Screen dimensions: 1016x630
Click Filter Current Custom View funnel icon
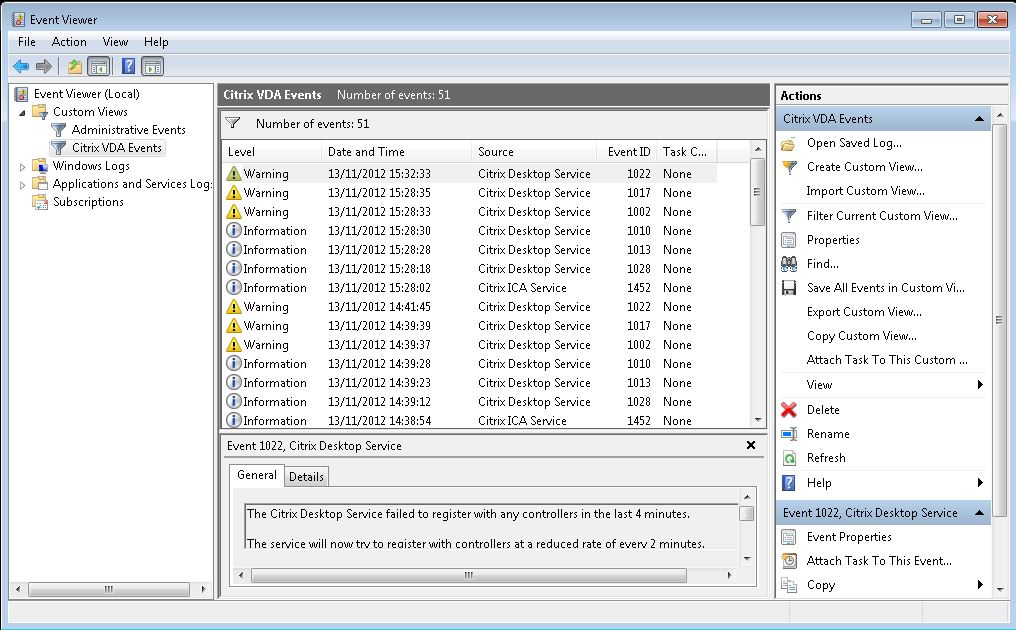(789, 216)
